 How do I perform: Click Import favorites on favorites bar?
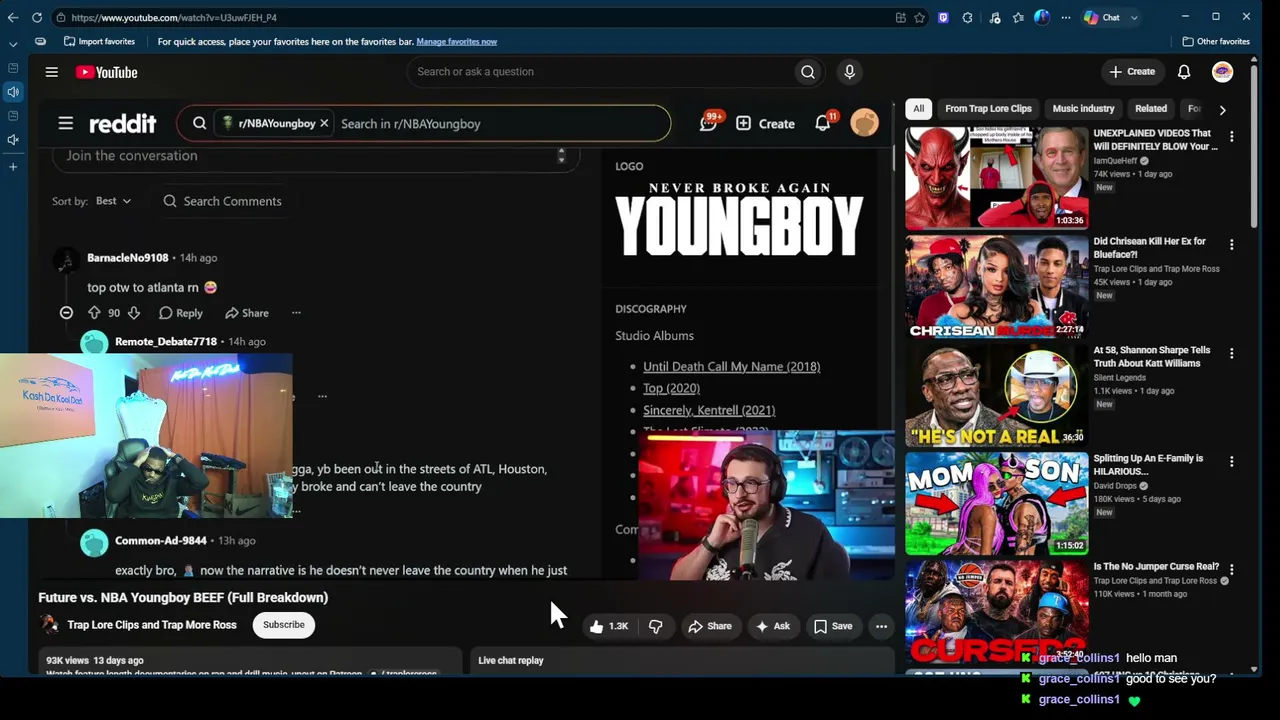[99, 42]
